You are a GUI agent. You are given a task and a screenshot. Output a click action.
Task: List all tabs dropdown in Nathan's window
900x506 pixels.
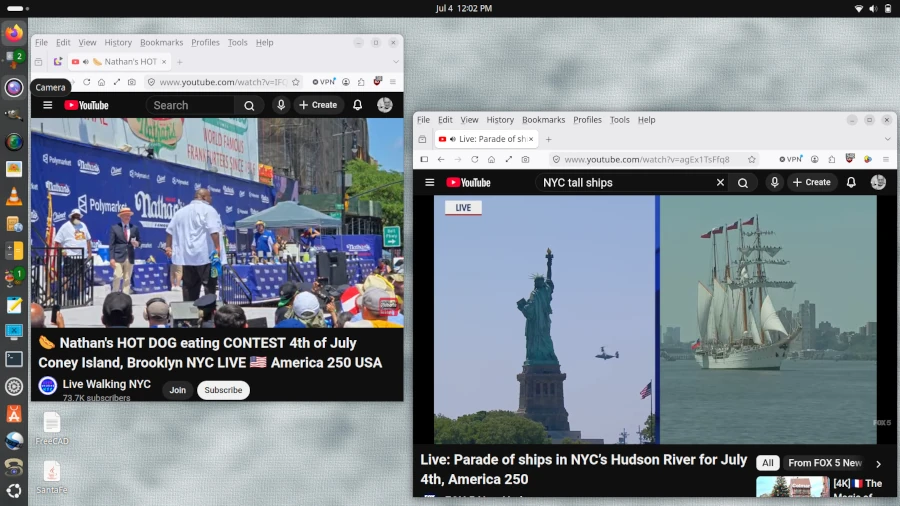(395, 61)
